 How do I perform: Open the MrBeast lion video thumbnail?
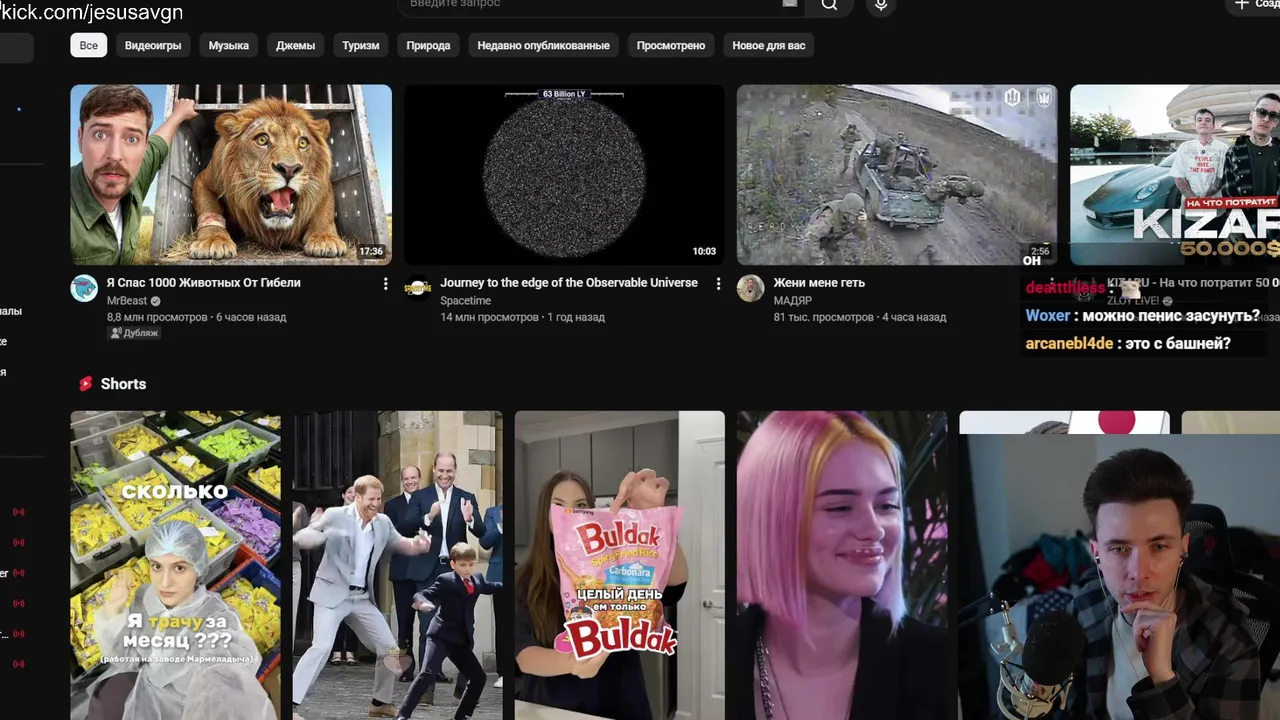[231, 174]
